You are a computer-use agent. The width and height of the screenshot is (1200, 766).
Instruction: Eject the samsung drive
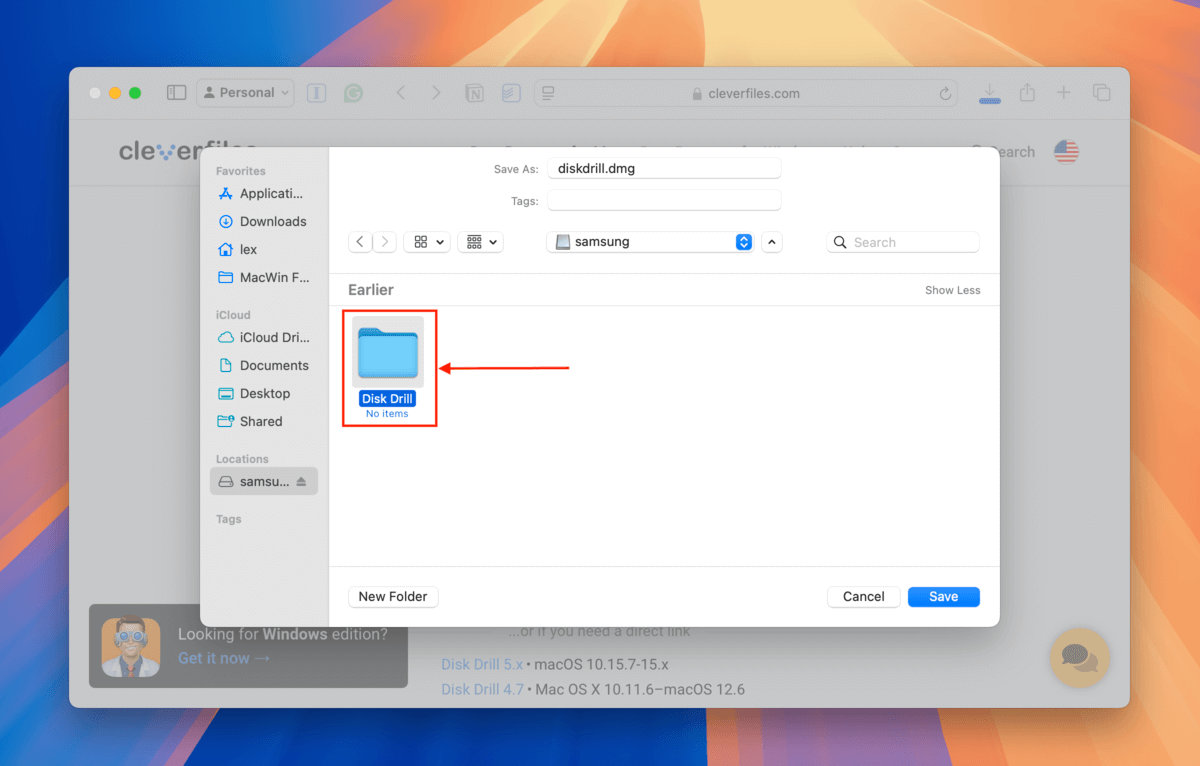click(302, 481)
